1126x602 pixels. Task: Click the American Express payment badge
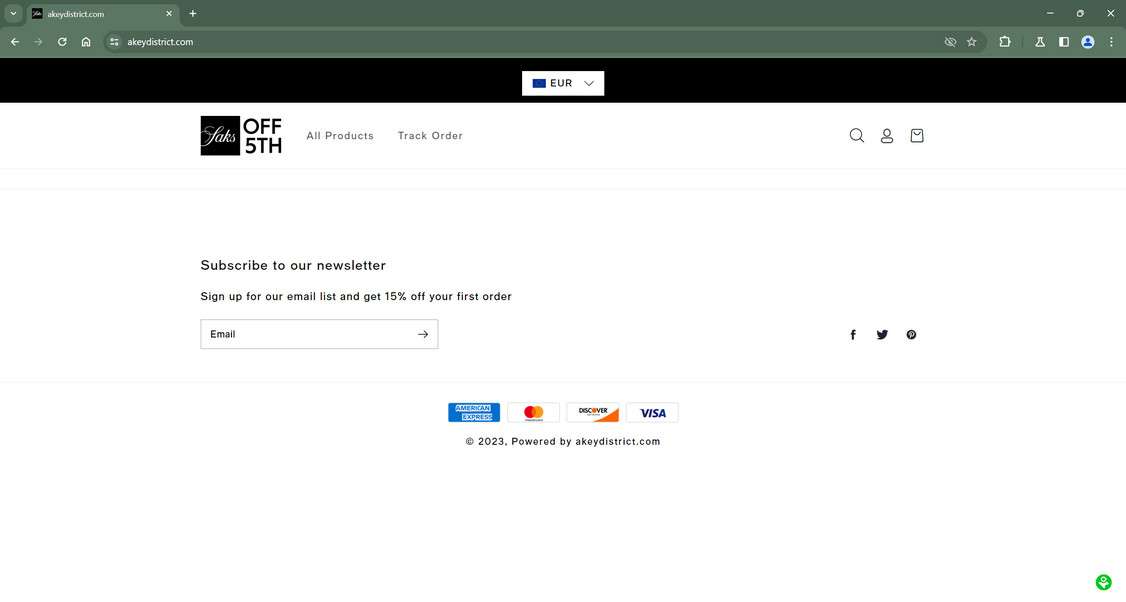coord(474,412)
